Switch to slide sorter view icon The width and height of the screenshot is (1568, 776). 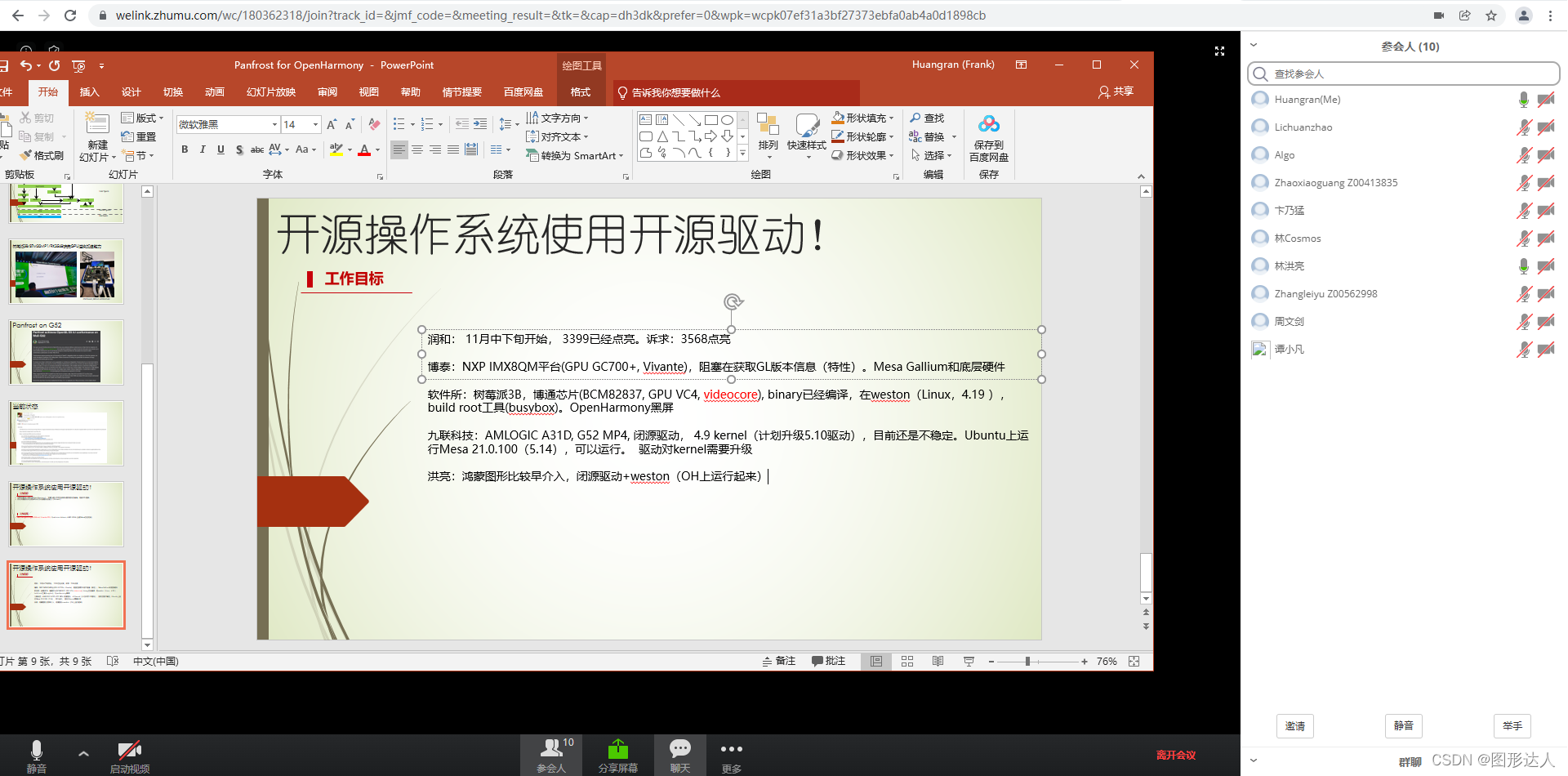click(907, 662)
